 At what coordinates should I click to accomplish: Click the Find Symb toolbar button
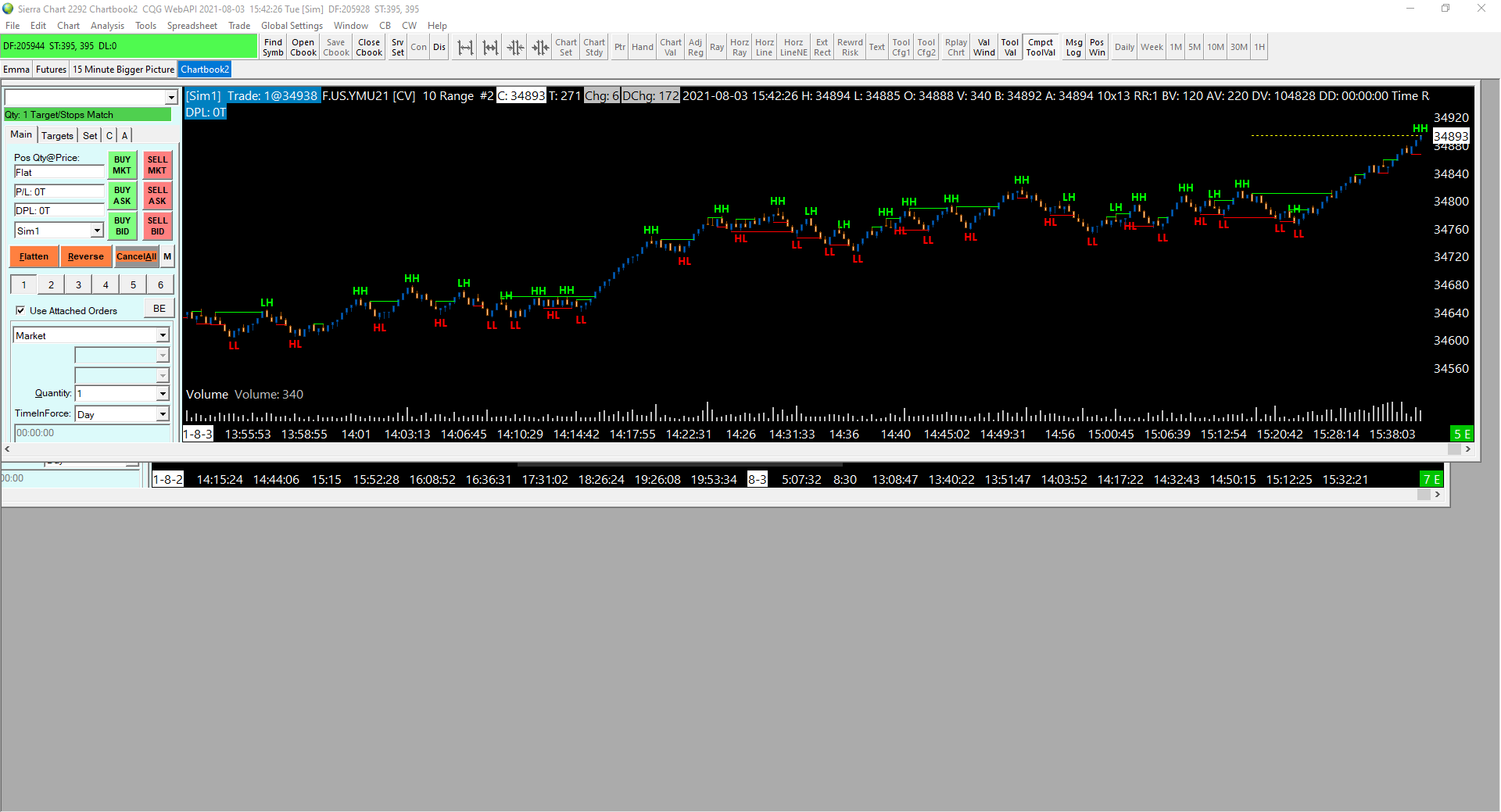[x=273, y=48]
